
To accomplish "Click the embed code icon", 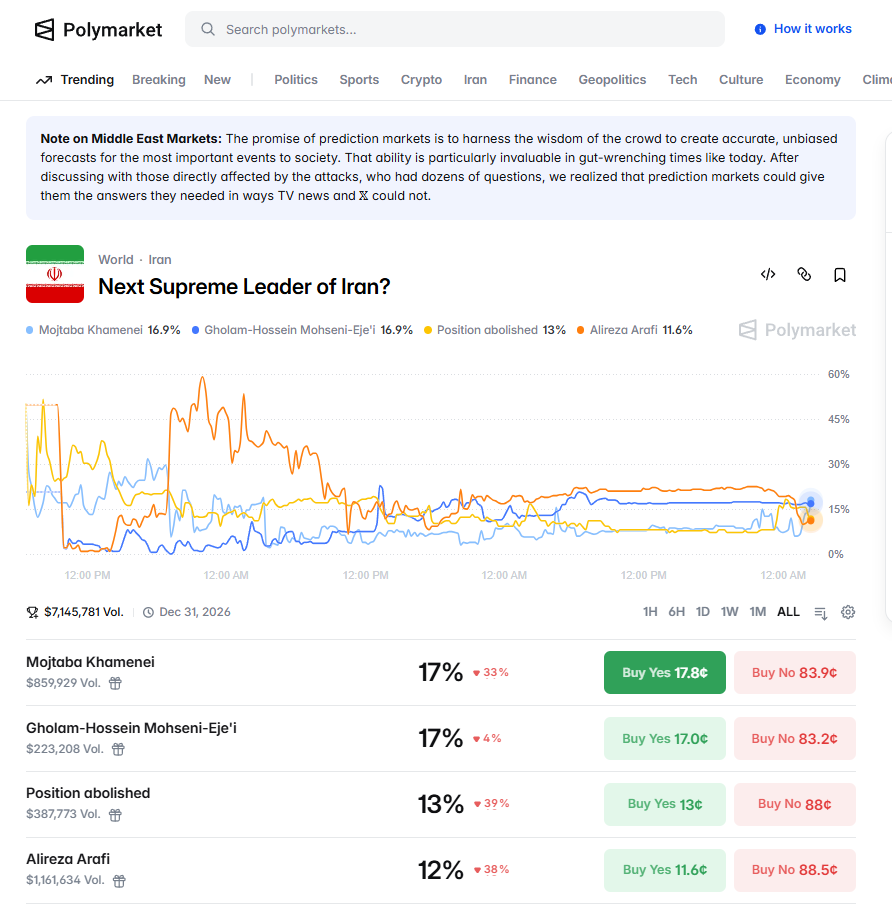I will [x=768, y=274].
